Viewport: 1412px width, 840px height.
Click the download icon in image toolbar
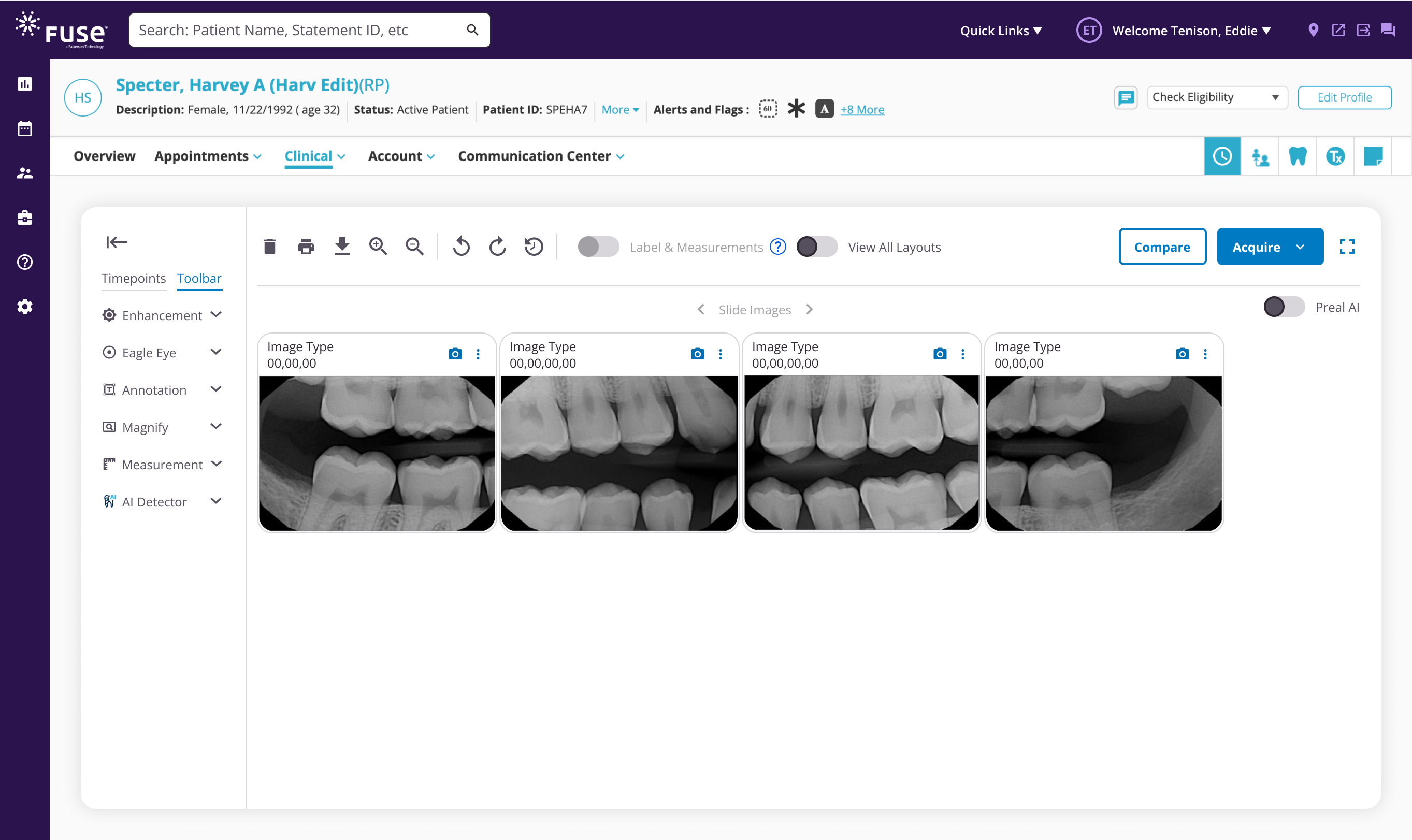click(342, 247)
